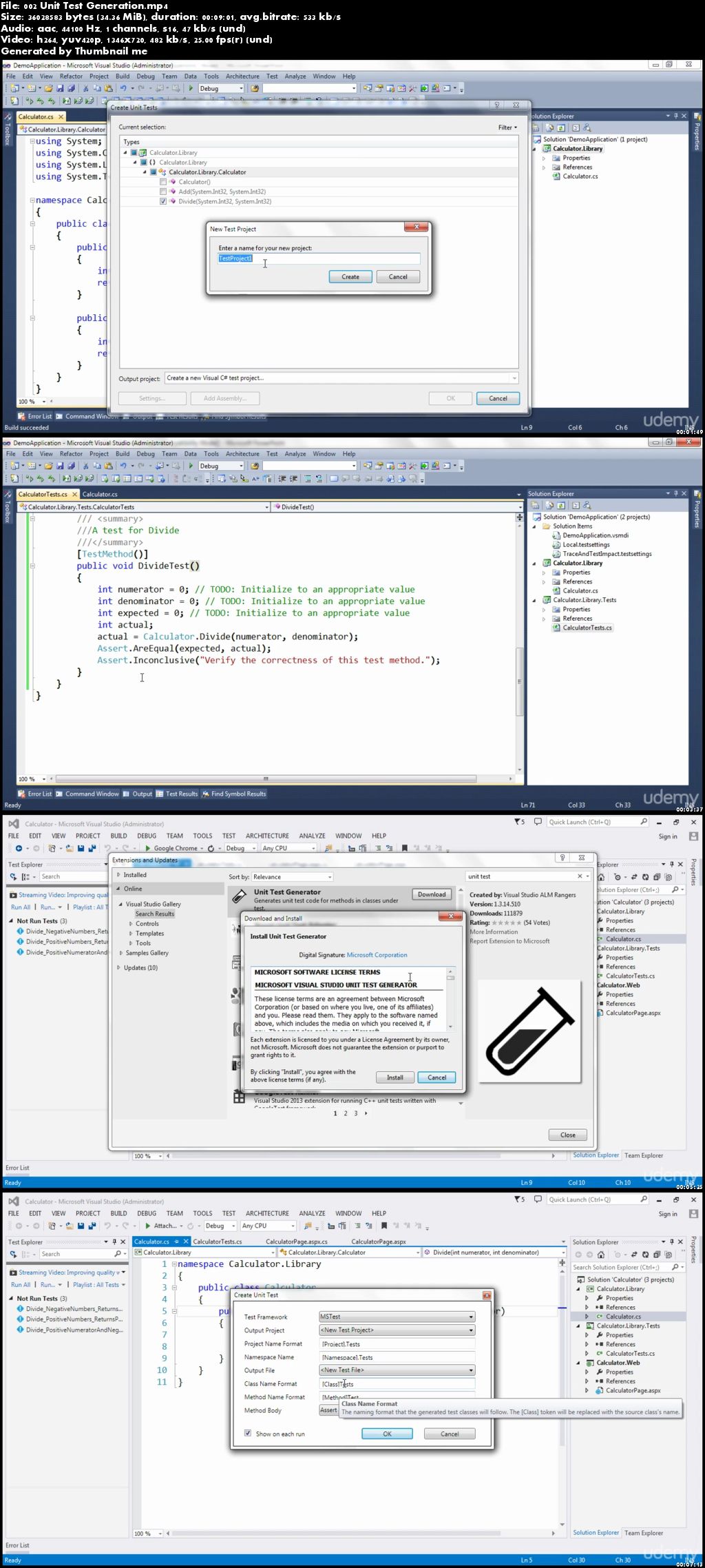The width and height of the screenshot is (705, 1568).
Task: Open the Microsoft Corporation digital signature link
Action: pyautogui.click(x=377, y=955)
